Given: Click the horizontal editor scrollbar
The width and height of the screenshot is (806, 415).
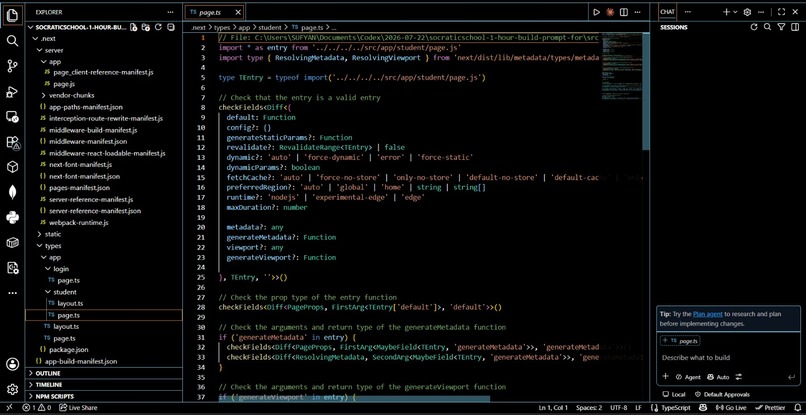Looking at the screenshot, I should click(354, 398).
